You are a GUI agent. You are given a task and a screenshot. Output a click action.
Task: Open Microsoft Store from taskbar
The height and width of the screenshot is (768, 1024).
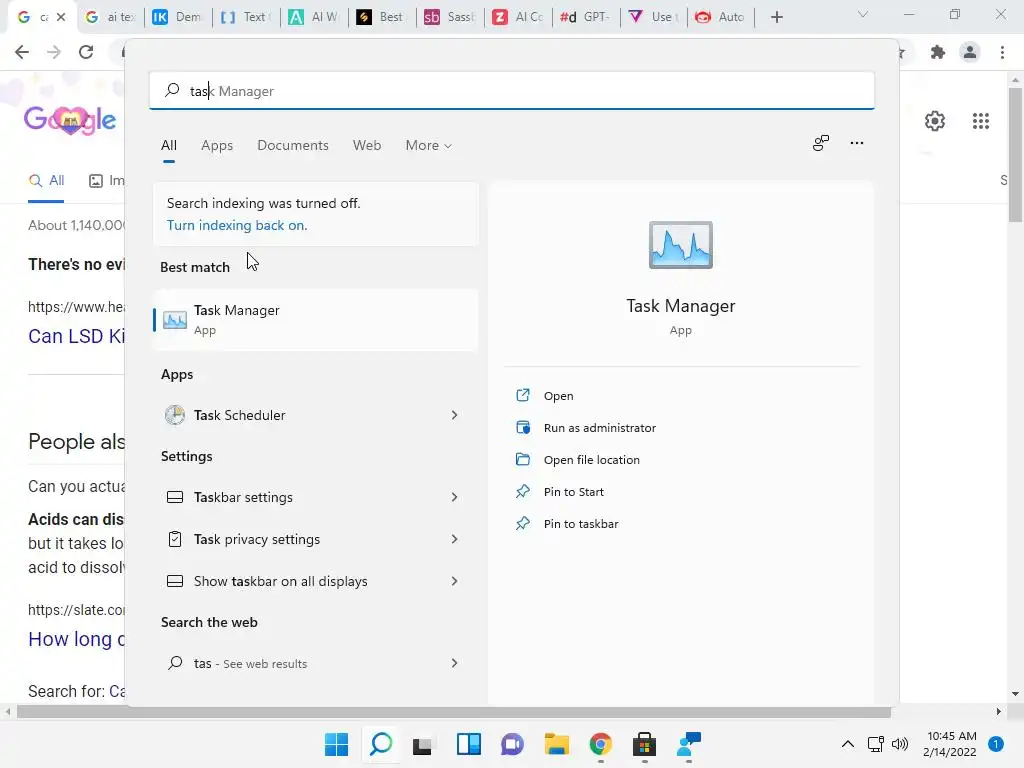644,744
